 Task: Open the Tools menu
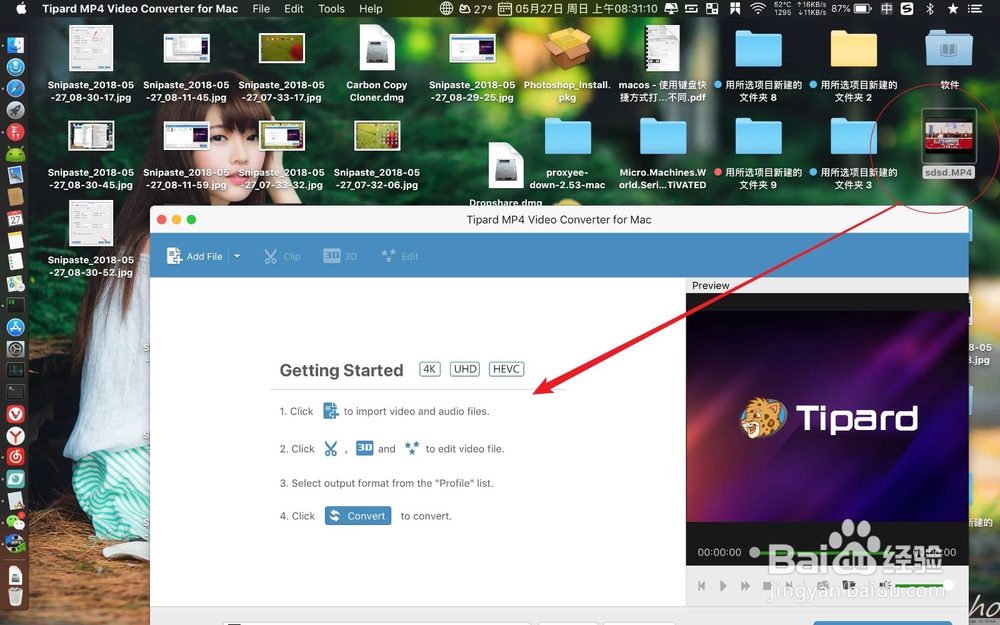(331, 9)
